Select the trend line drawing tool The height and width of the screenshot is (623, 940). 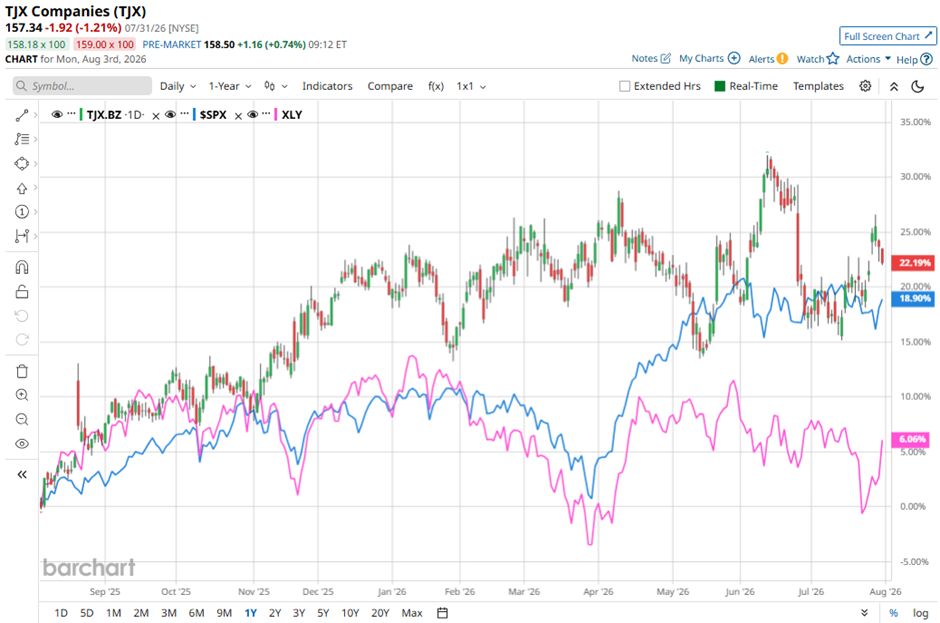22,115
